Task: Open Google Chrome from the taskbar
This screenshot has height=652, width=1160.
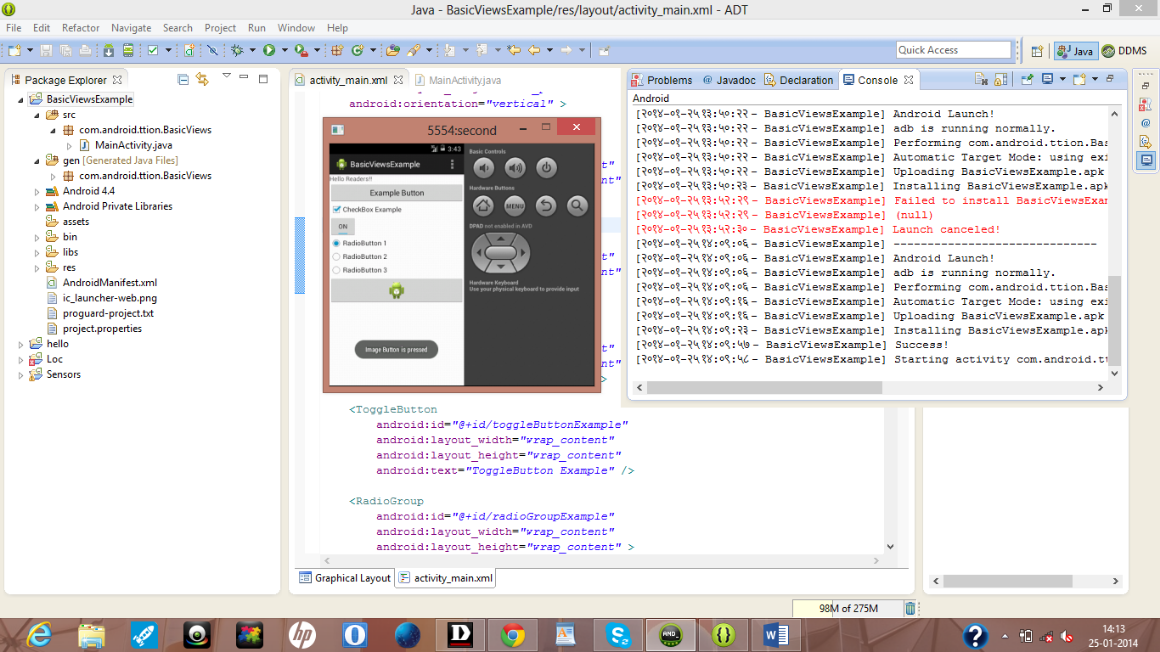Action: click(513, 635)
